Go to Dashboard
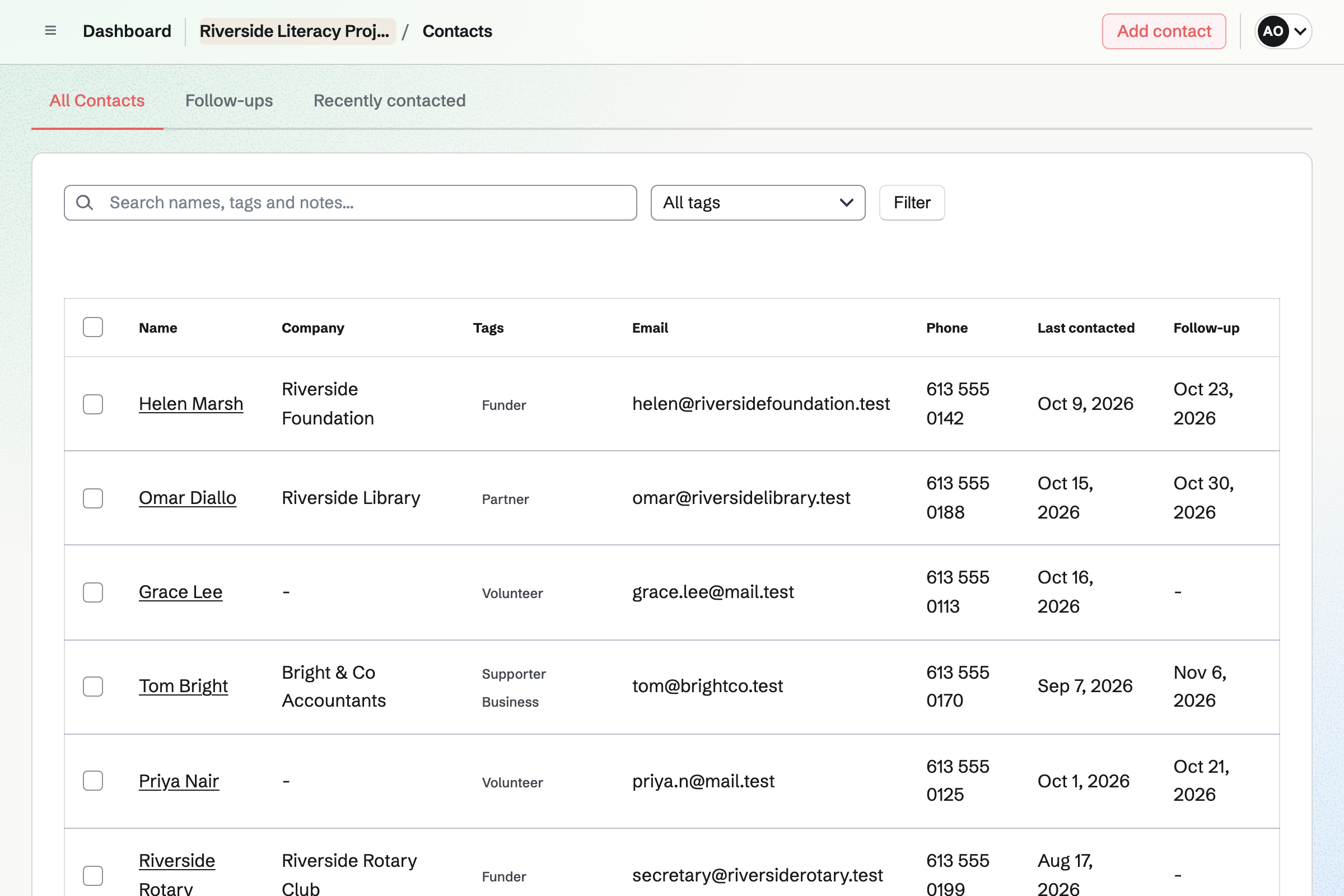 pyautogui.click(x=127, y=31)
